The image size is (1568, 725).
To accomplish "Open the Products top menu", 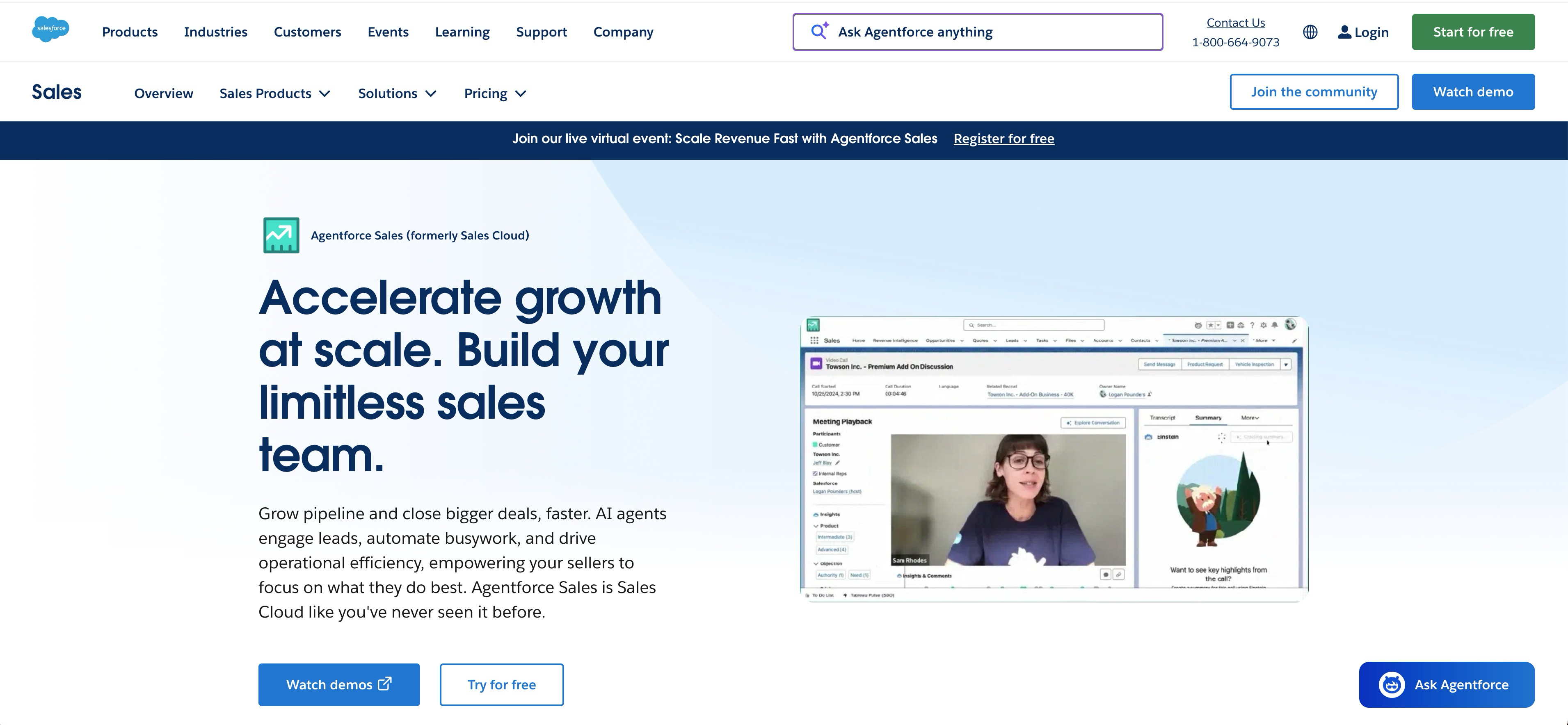I will (130, 32).
